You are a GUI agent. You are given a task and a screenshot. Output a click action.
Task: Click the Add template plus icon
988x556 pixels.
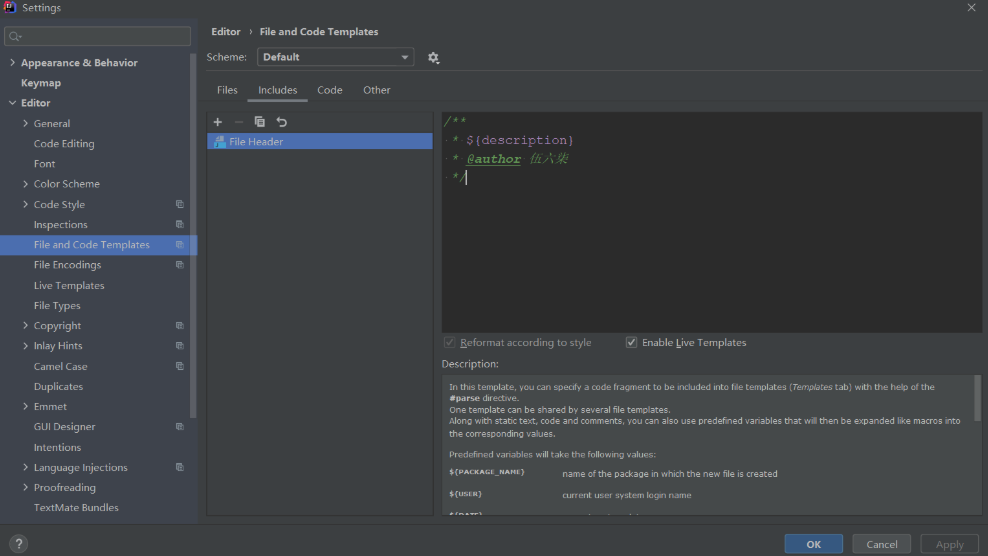pyautogui.click(x=217, y=122)
